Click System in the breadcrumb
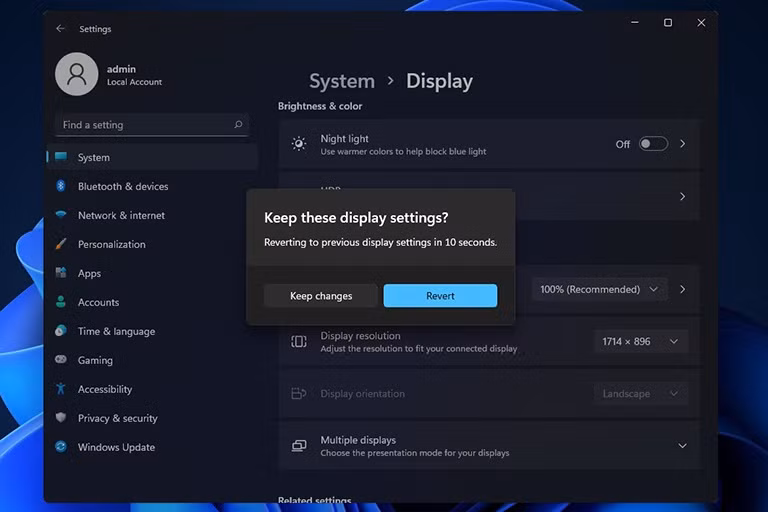This screenshot has height=512, width=768. click(342, 81)
